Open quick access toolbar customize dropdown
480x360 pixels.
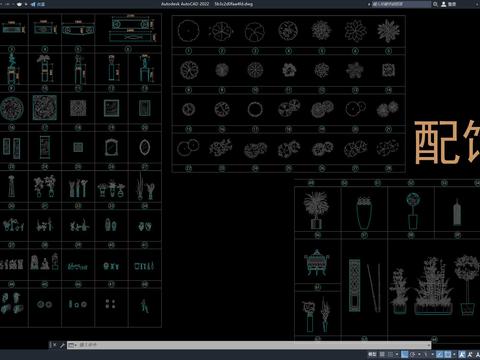(x=26, y=4)
